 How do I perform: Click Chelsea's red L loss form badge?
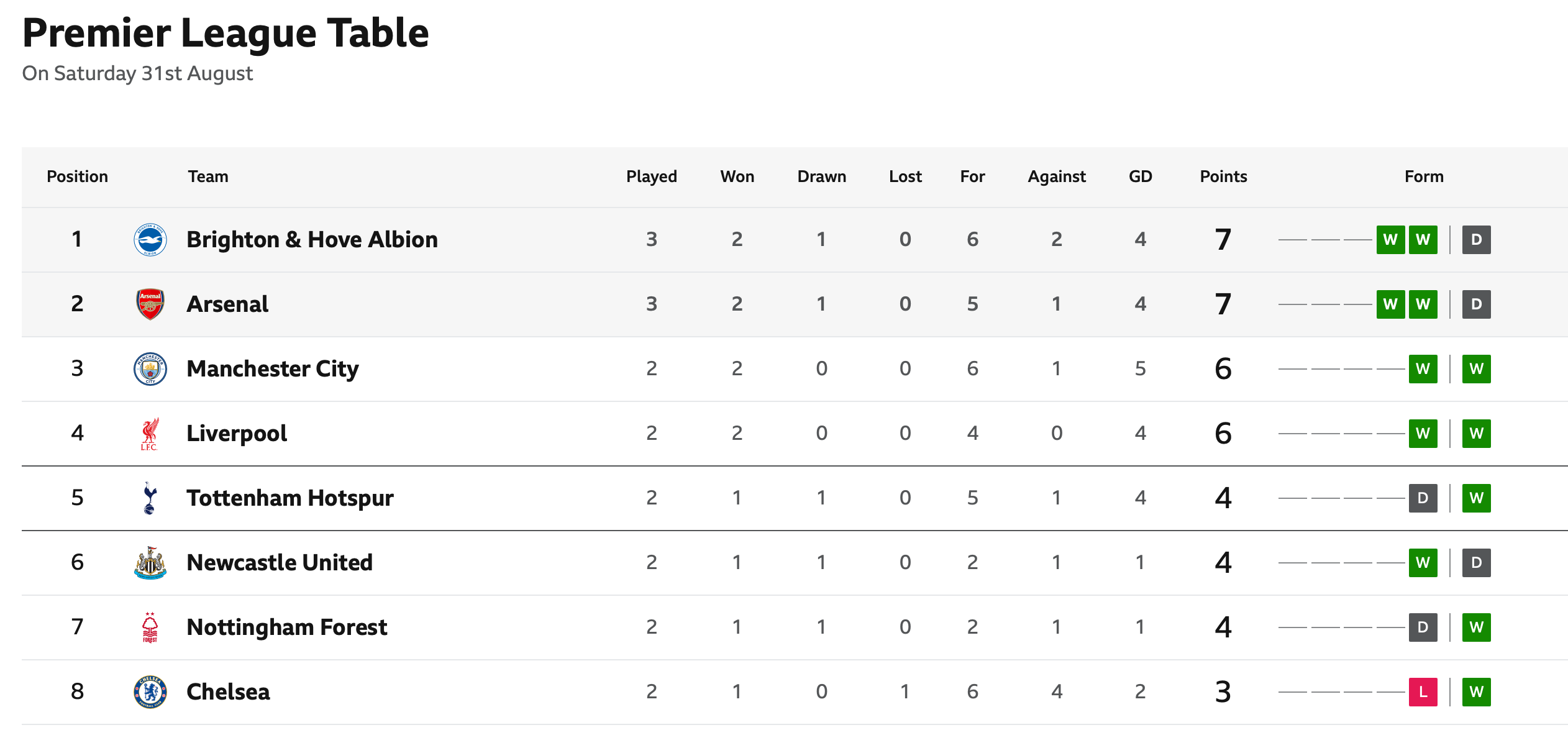(x=1423, y=692)
